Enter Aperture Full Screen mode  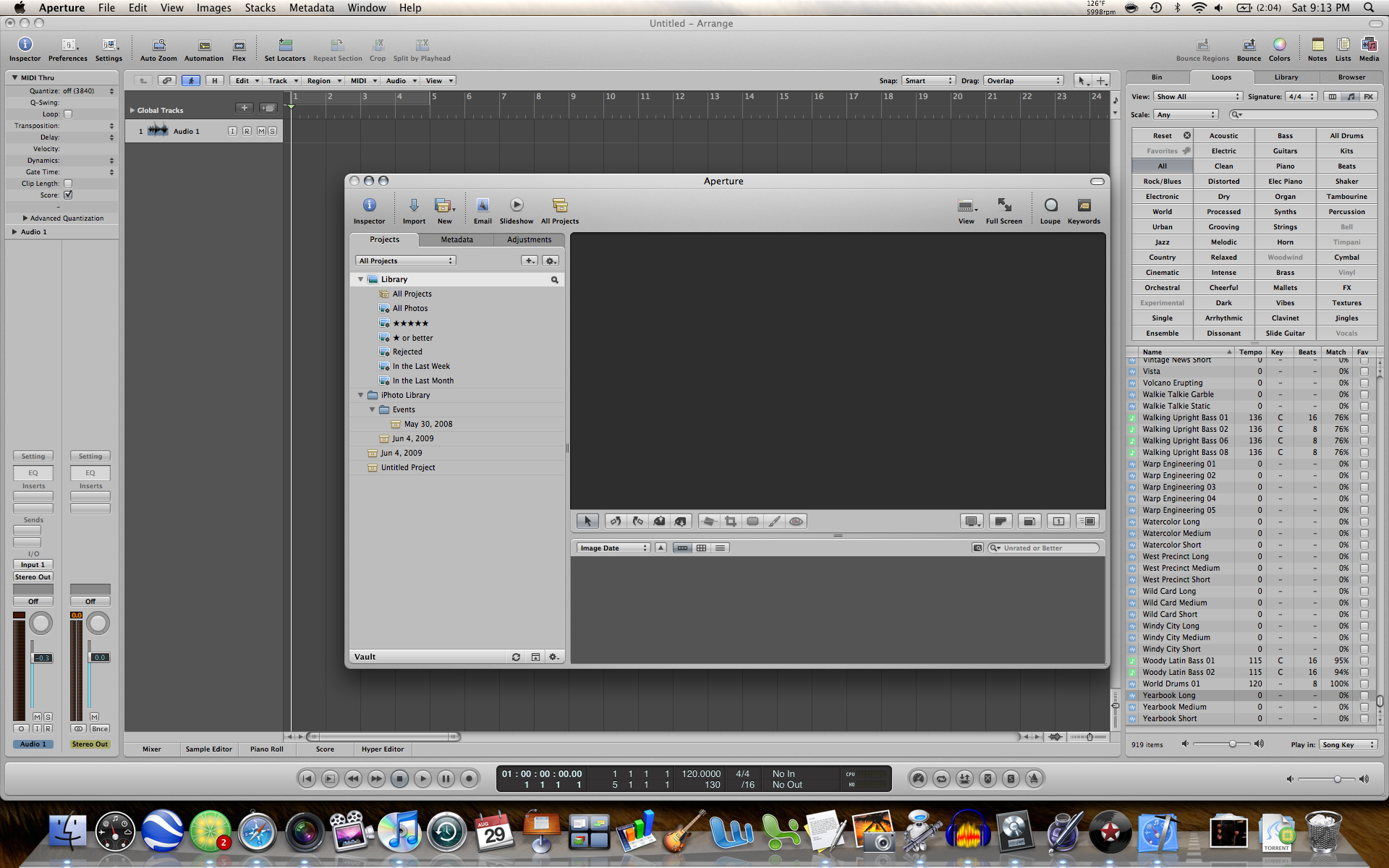(x=1004, y=210)
